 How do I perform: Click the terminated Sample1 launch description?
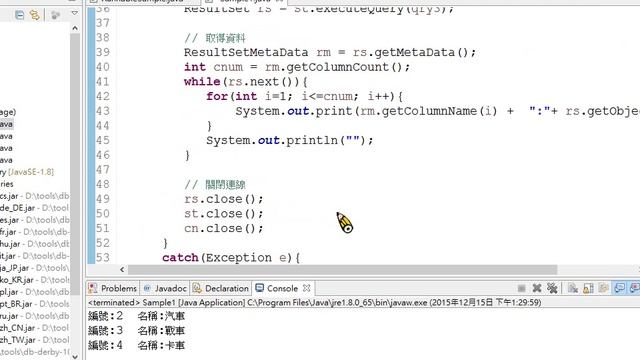tap(315, 302)
